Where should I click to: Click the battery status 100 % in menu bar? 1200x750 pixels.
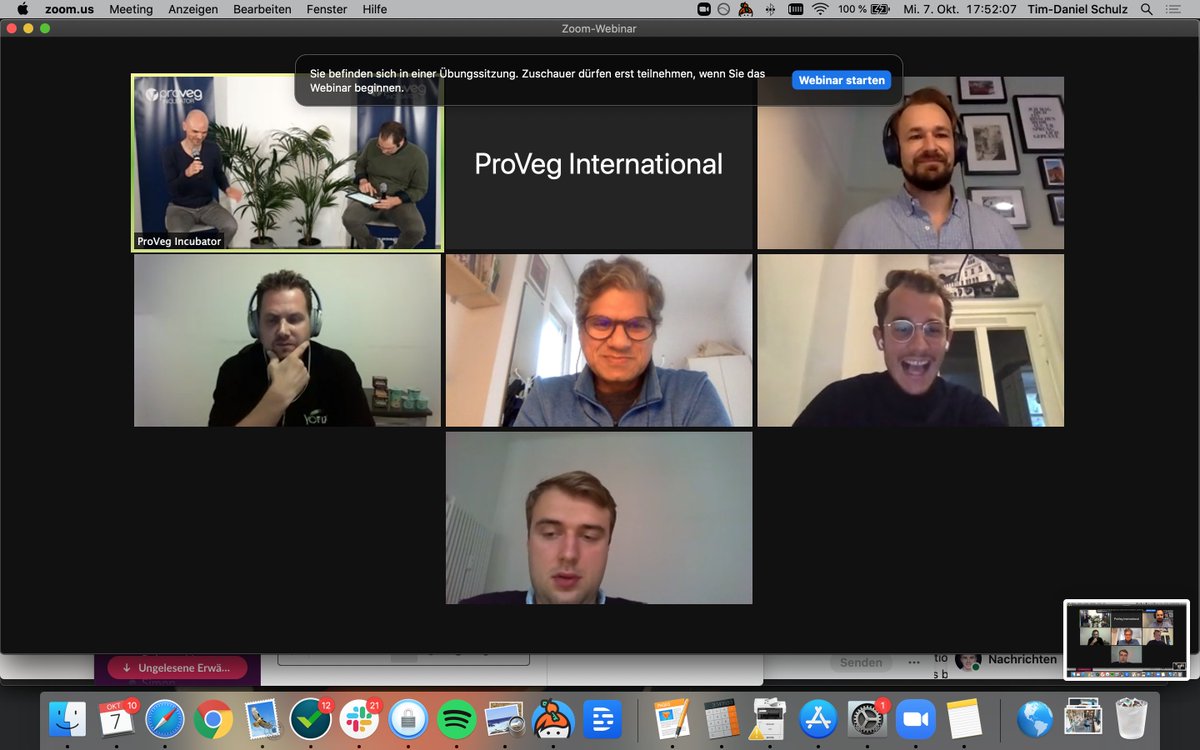864,9
